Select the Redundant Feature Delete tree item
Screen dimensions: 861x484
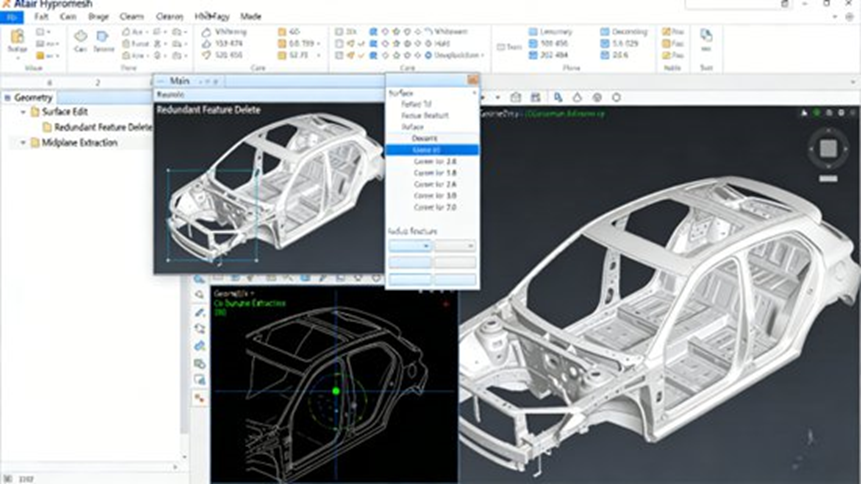tap(102, 128)
